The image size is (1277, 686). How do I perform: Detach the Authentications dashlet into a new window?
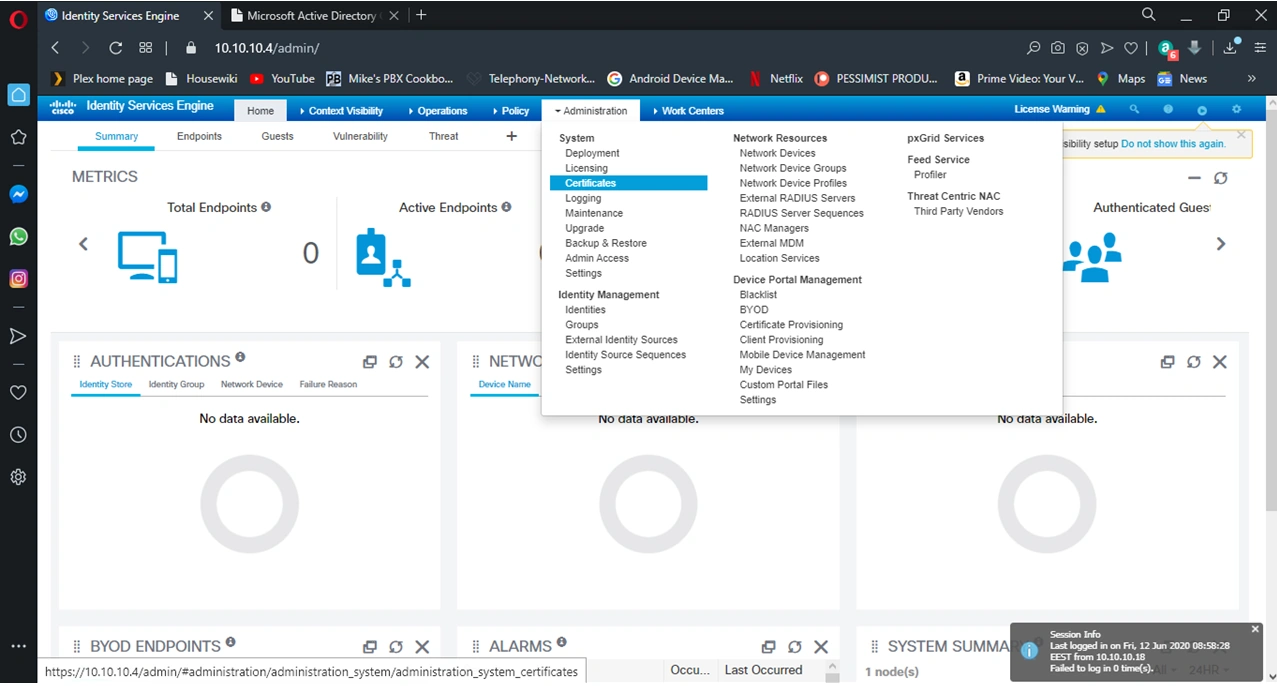(370, 362)
